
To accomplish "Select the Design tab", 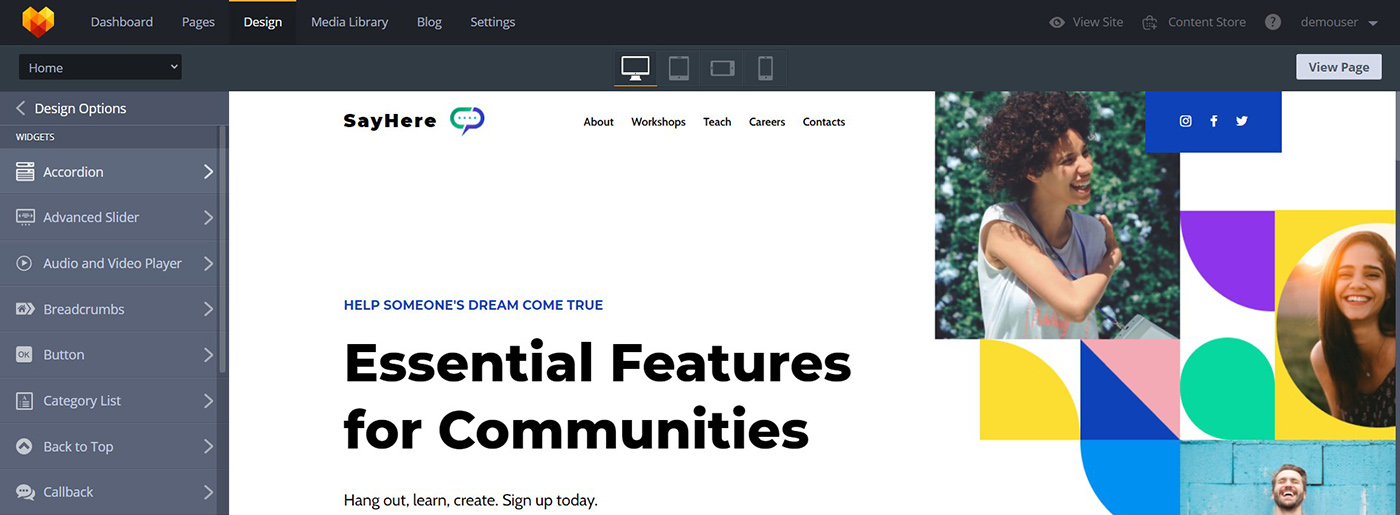I will click(263, 22).
